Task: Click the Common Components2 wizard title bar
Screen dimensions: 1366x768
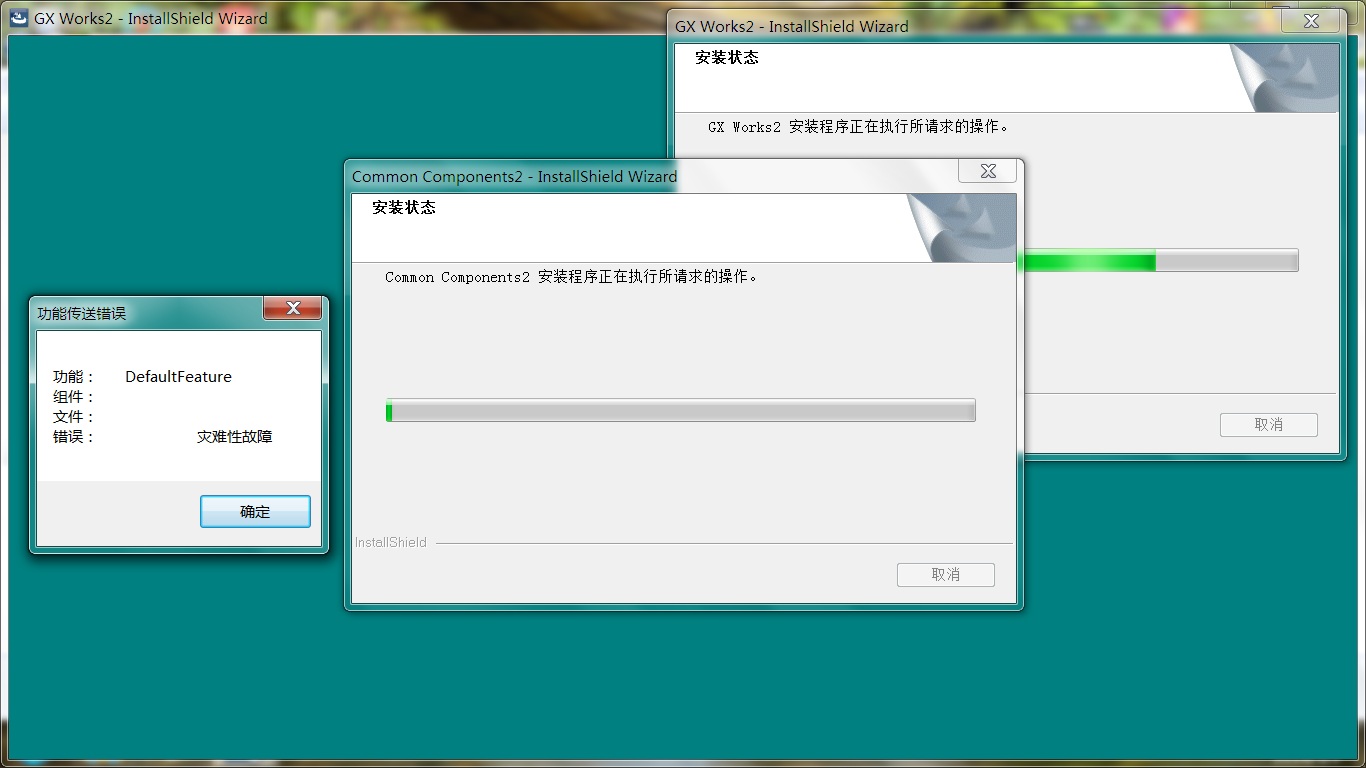Action: click(600, 176)
